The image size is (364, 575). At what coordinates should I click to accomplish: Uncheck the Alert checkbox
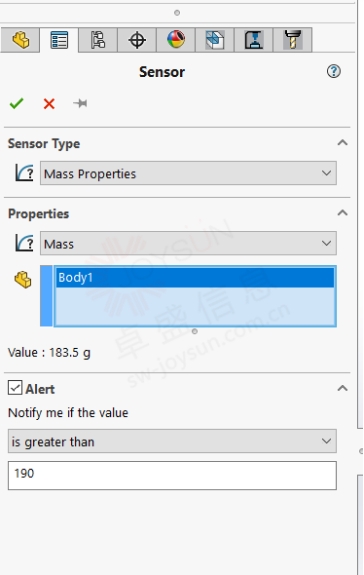[15, 388]
